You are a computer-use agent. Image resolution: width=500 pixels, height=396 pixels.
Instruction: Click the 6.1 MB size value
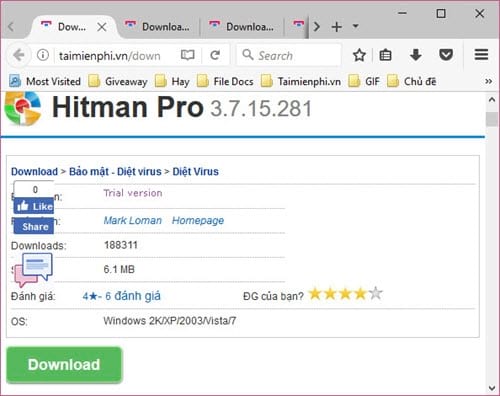(x=119, y=269)
